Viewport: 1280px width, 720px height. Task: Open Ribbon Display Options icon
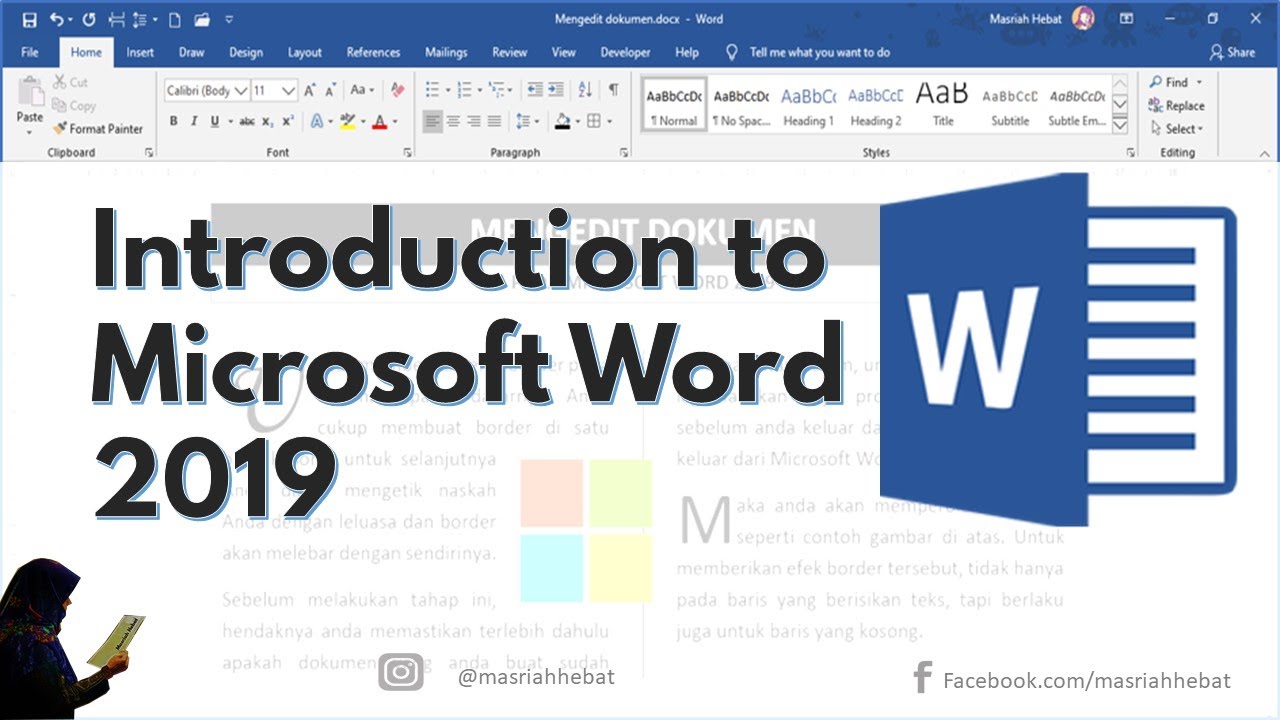coord(1126,19)
